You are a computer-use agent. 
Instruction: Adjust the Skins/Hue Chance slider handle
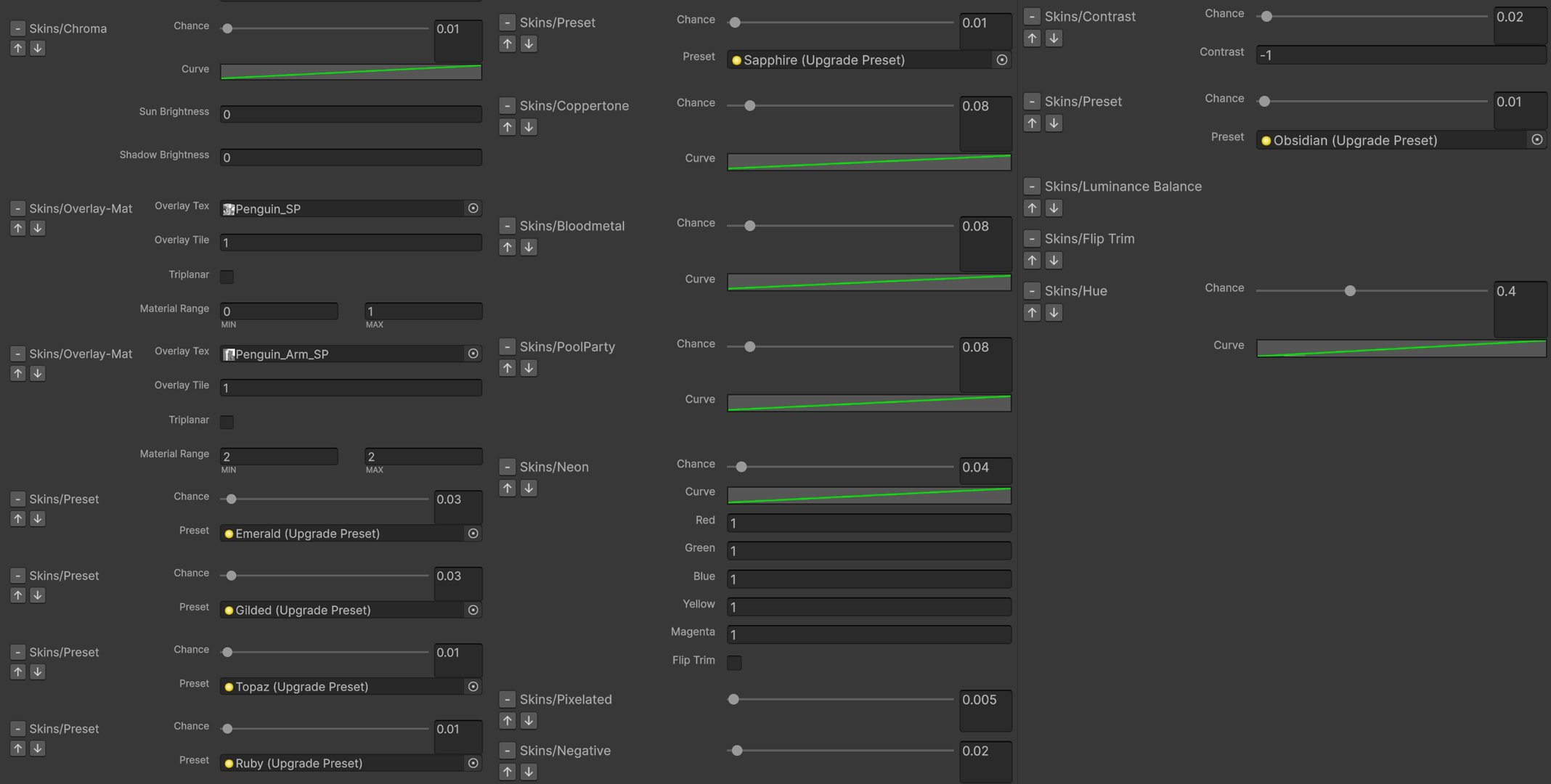1350,290
